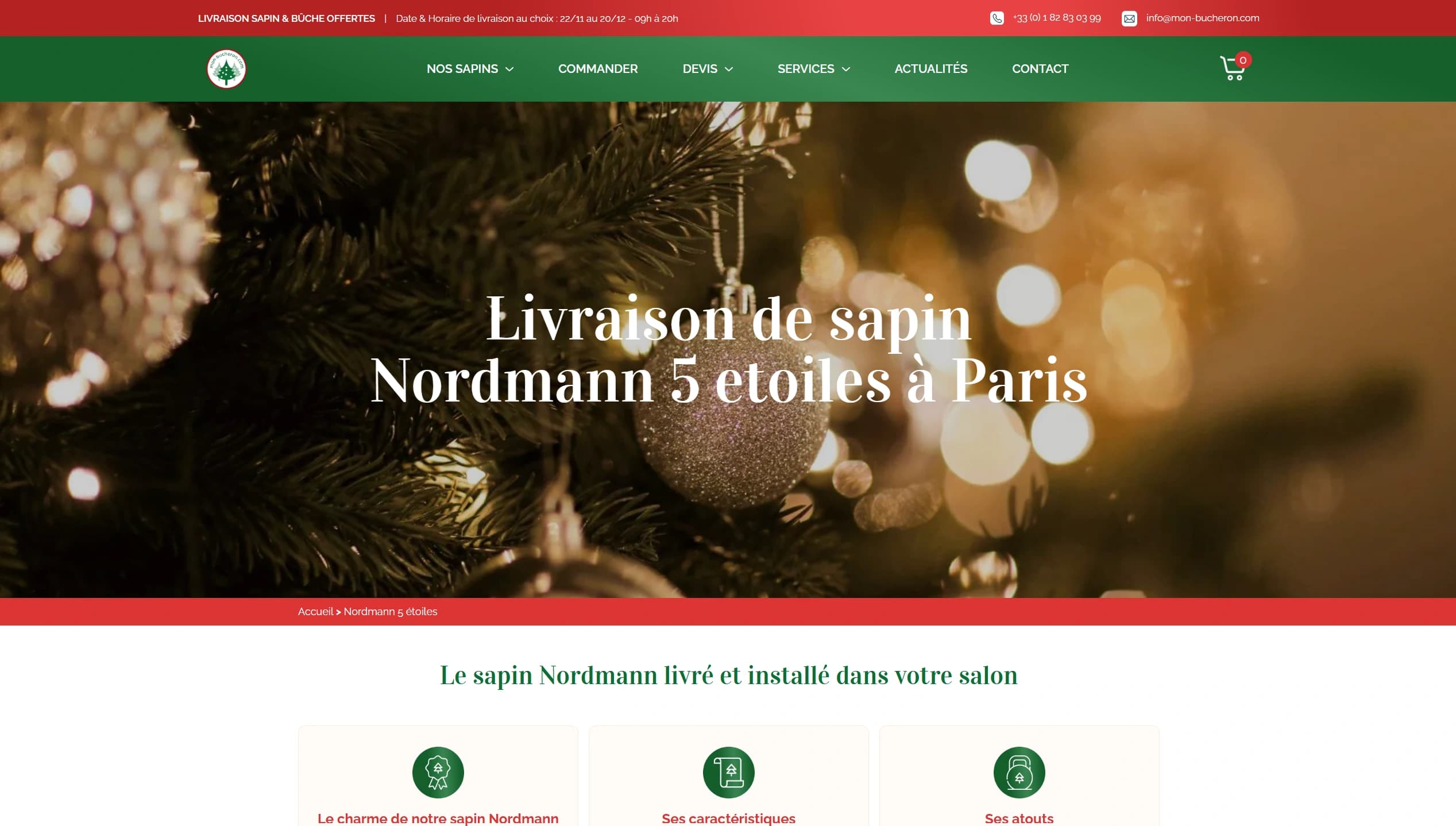Click the kettlebell icon above Ses atouts
Viewport: 1456px width, 826px height.
pyautogui.click(x=1019, y=772)
